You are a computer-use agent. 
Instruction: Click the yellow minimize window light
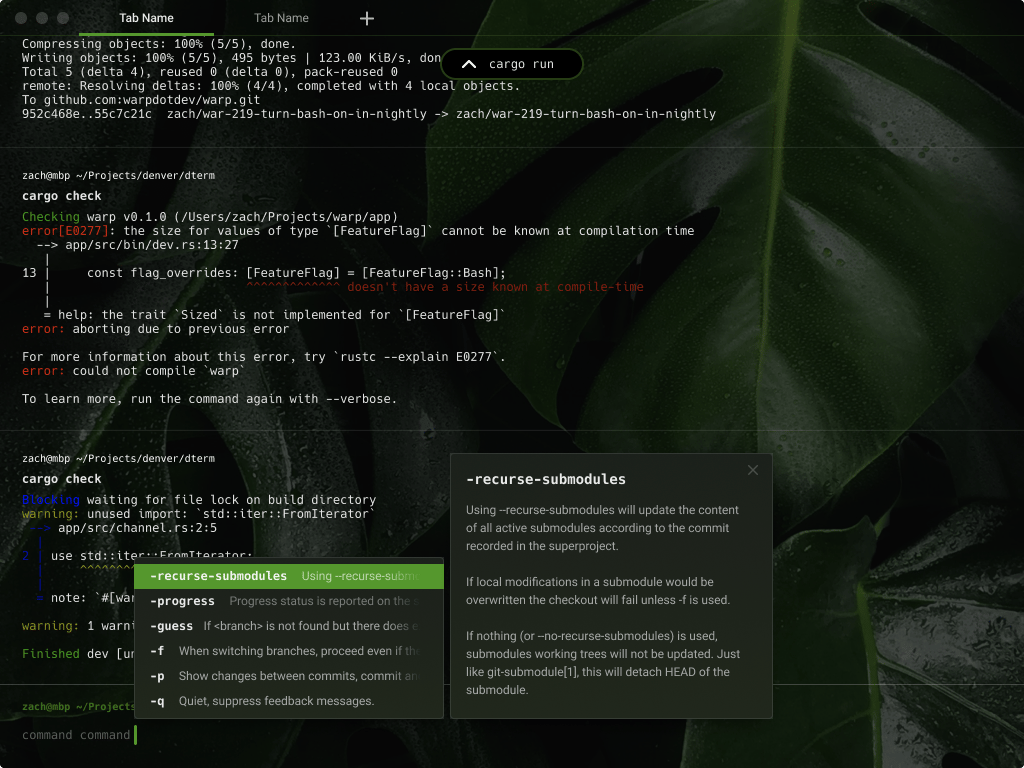click(x=42, y=18)
